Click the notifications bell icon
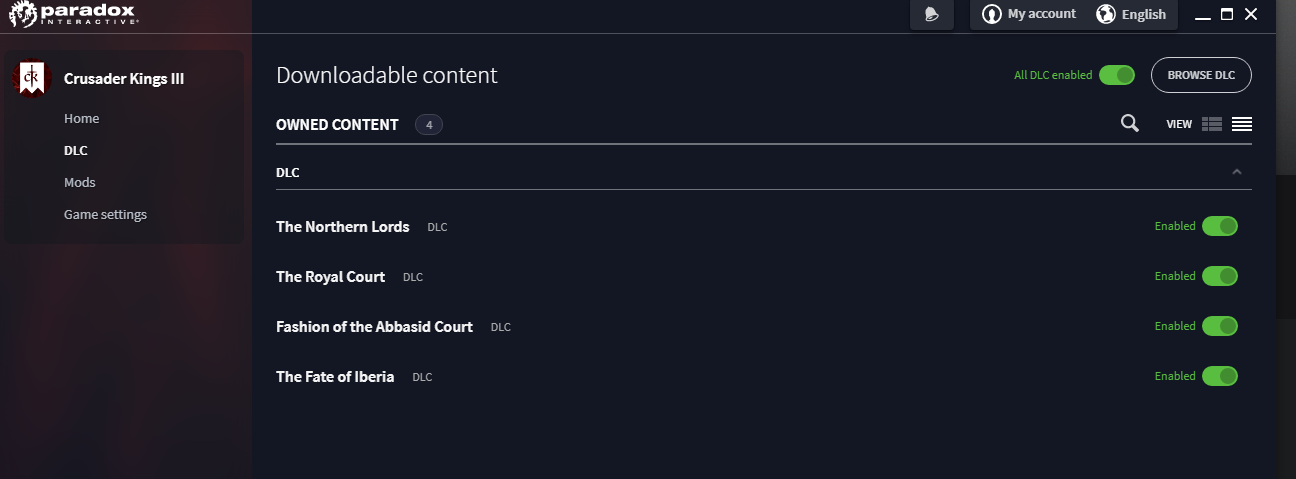1296x479 pixels. [932, 15]
